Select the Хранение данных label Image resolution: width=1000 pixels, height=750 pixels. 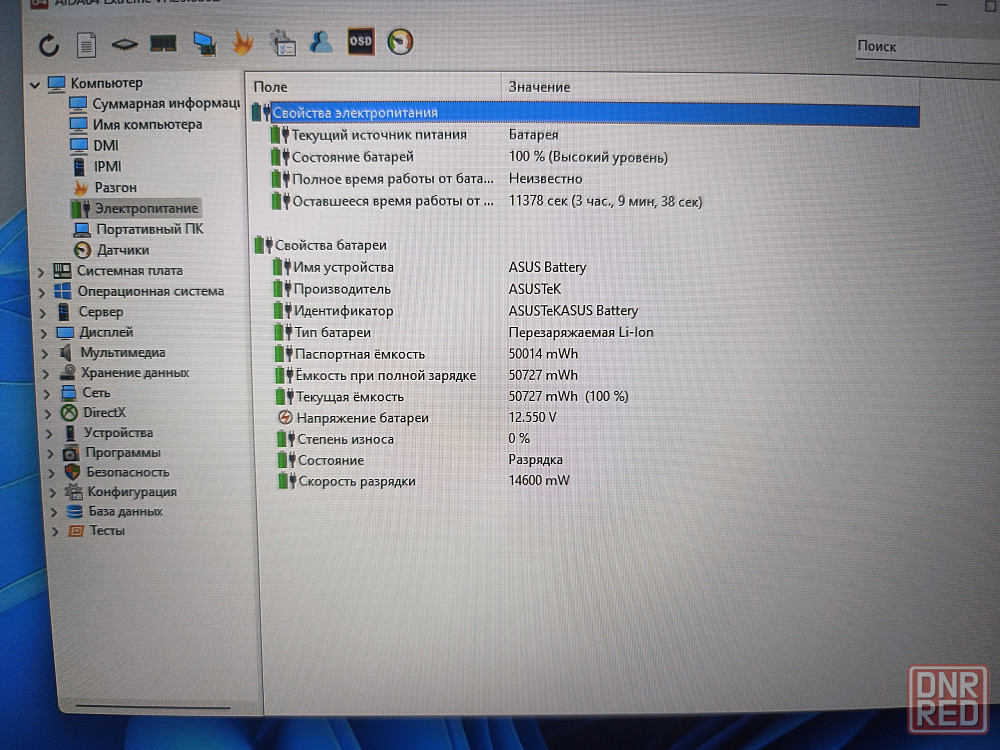135,373
